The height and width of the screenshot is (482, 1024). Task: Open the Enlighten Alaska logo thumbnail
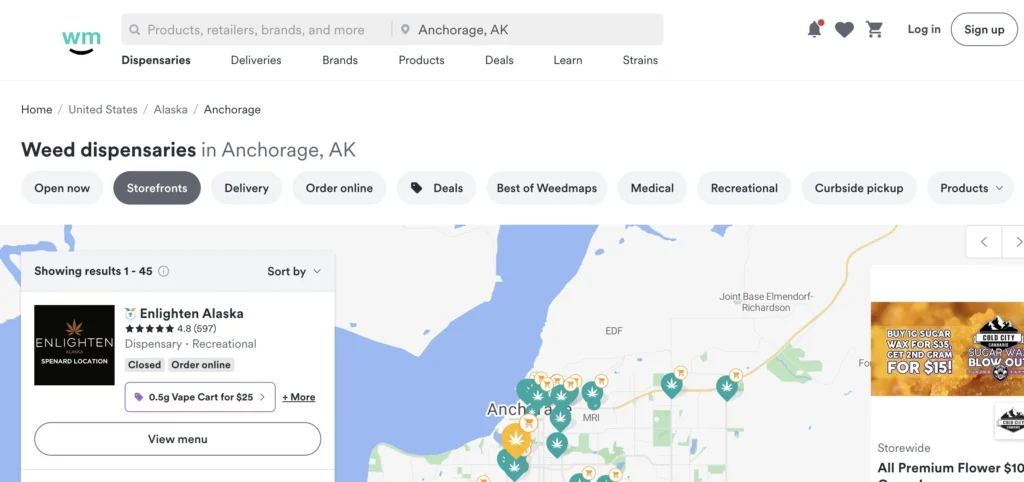74,345
